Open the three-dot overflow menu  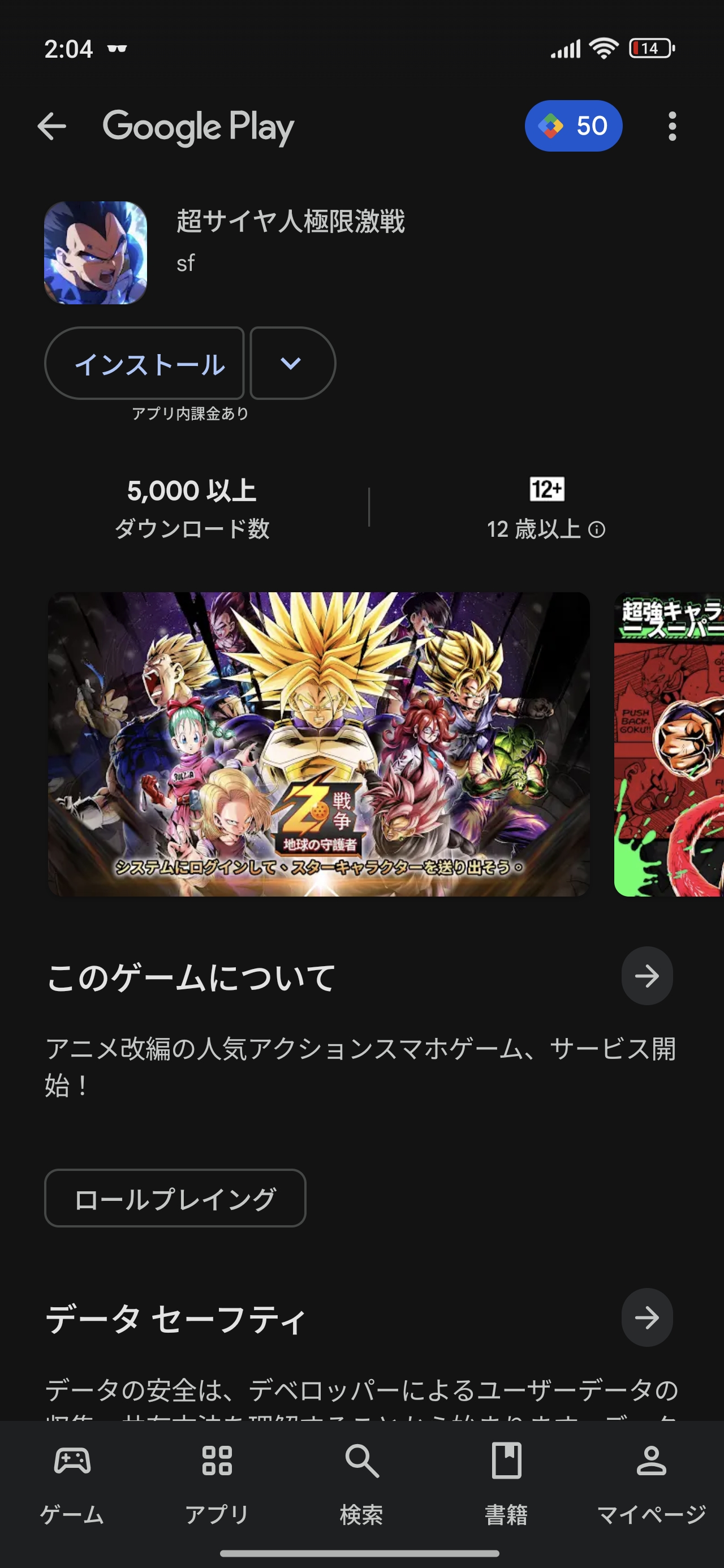click(671, 127)
